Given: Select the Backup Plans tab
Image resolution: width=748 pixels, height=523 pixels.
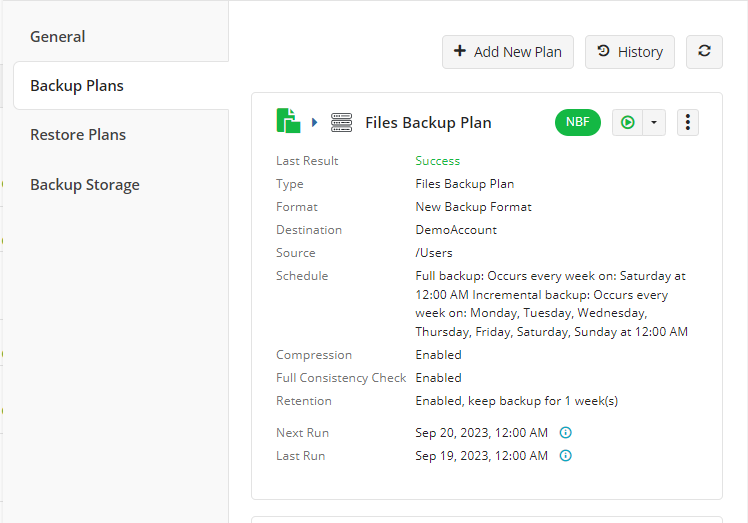Looking at the screenshot, I should click(77, 86).
